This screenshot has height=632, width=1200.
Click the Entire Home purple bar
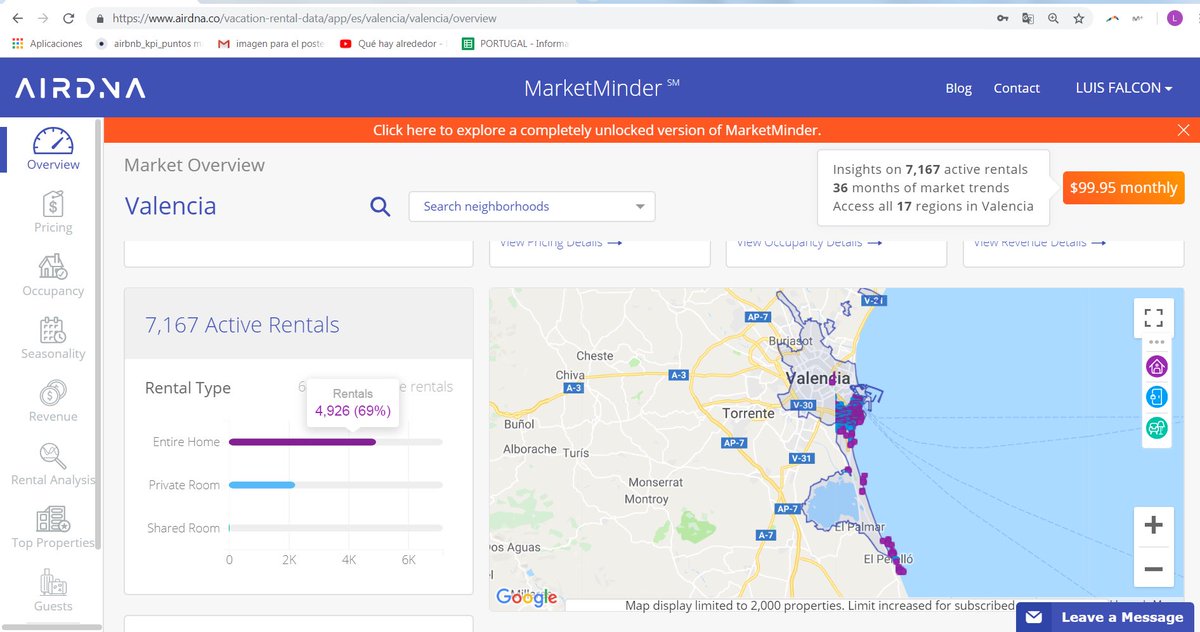click(302, 442)
